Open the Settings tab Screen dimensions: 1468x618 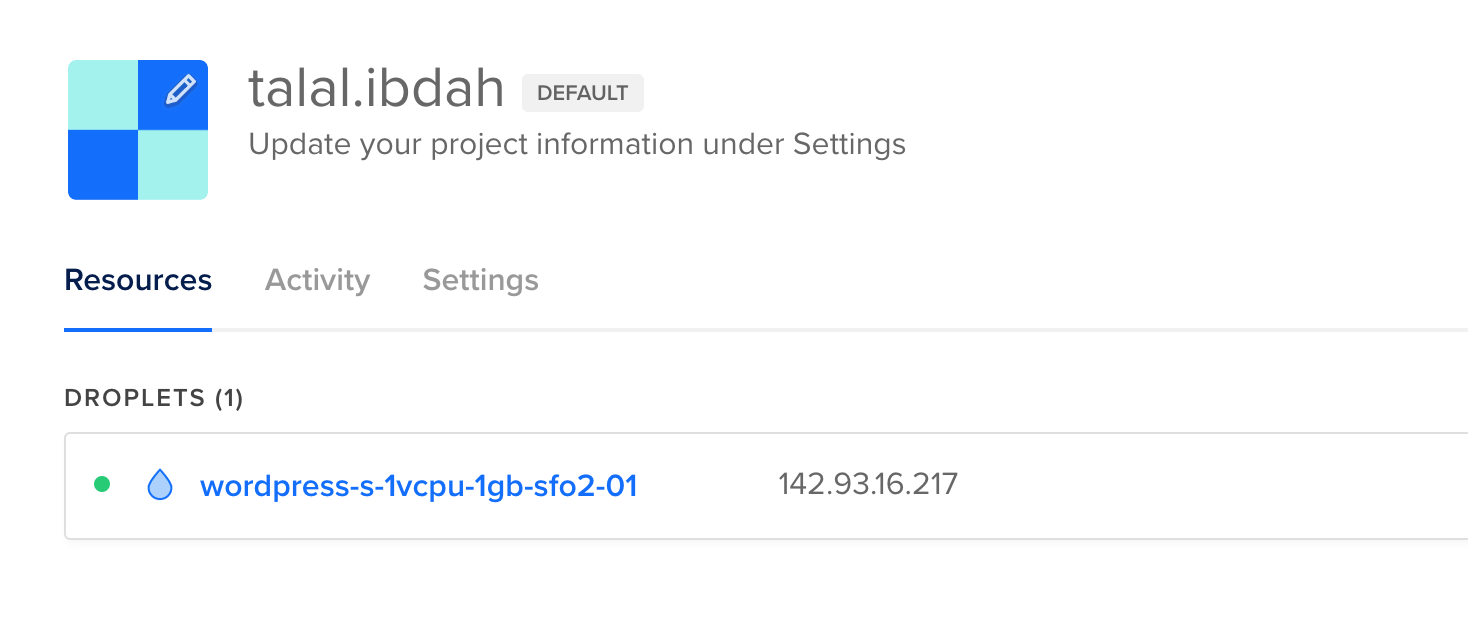point(480,280)
